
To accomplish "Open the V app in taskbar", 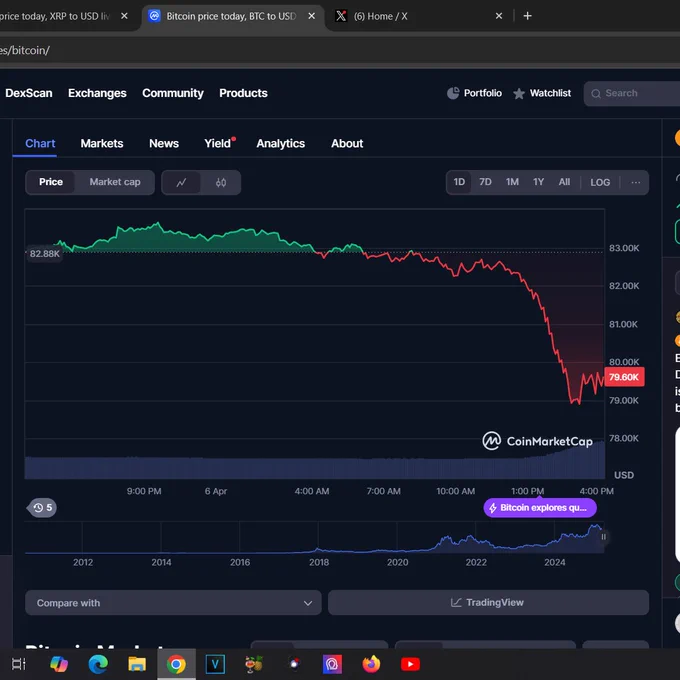I will pyautogui.click(x=215, y=664).
